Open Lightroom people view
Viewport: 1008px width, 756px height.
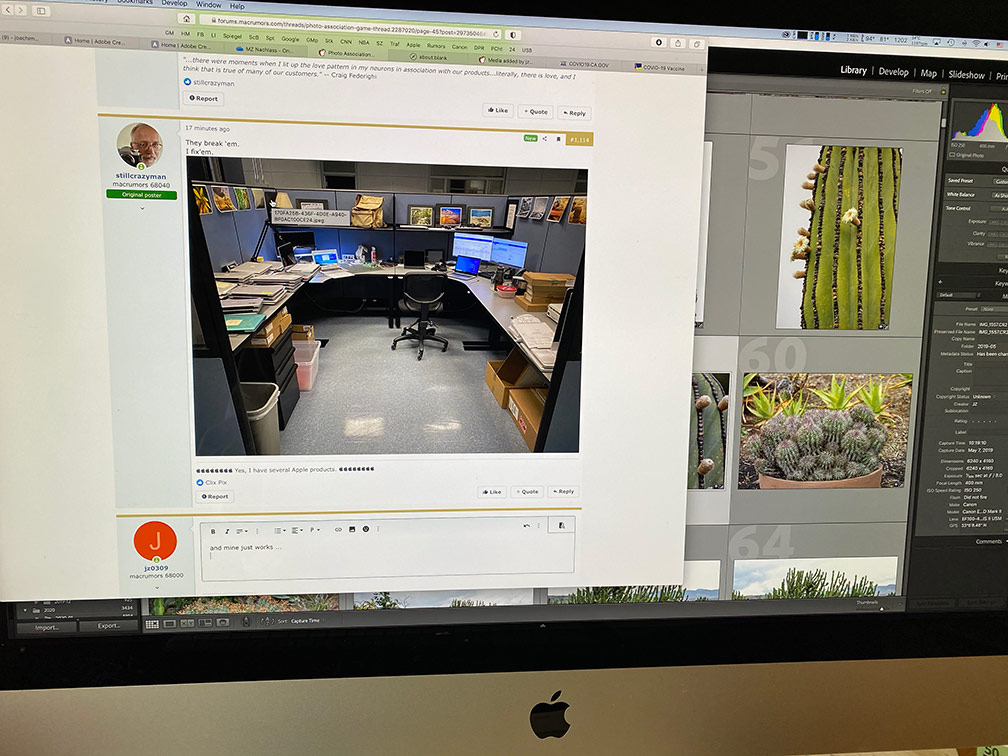click(x=222, y=622)
